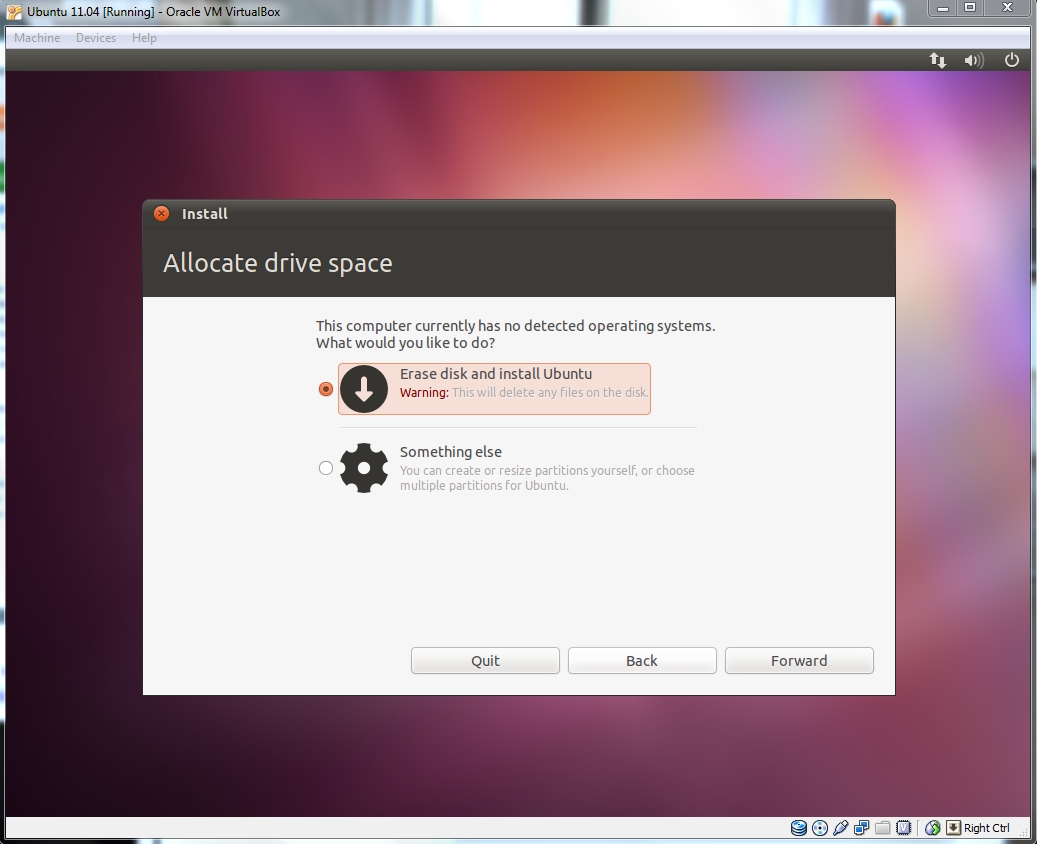Click the keyboard capture arrow icon

point(954,828)
